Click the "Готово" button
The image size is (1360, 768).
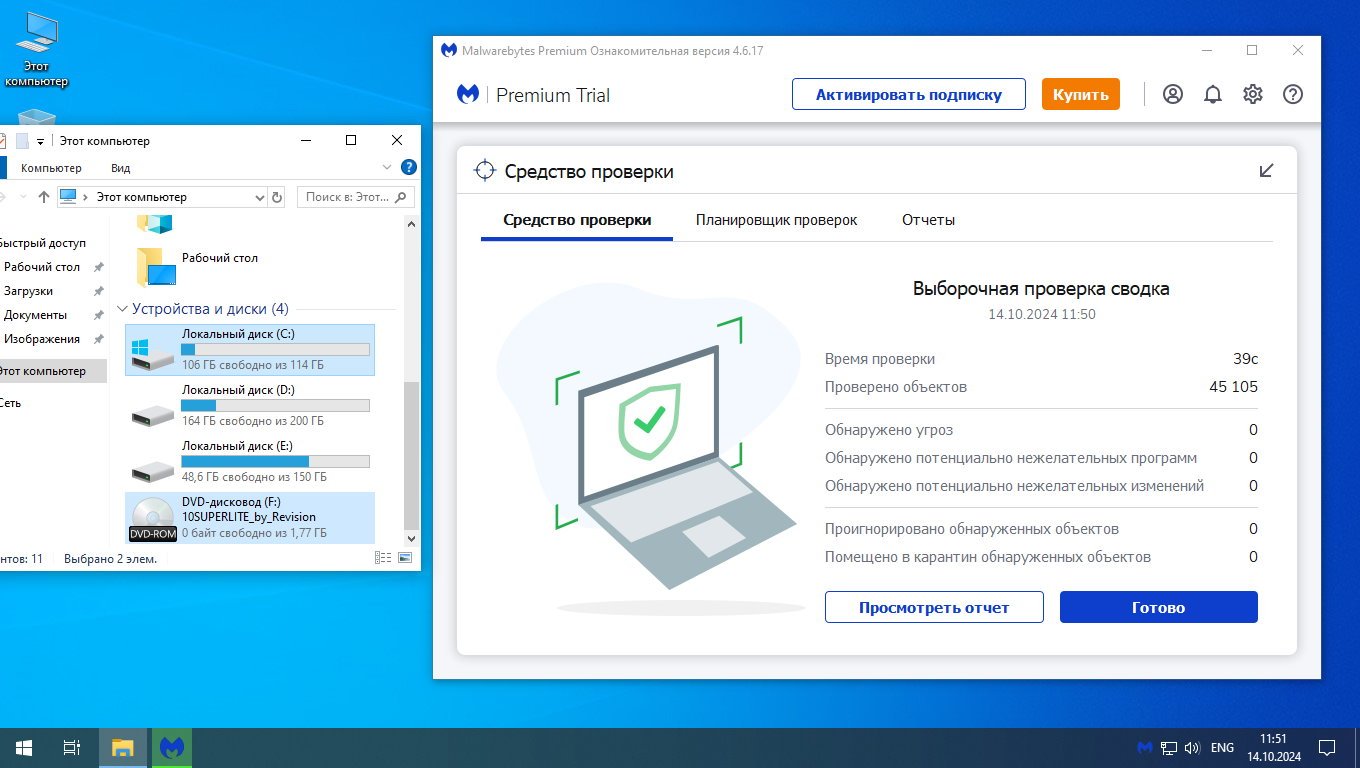point(1158,607)
